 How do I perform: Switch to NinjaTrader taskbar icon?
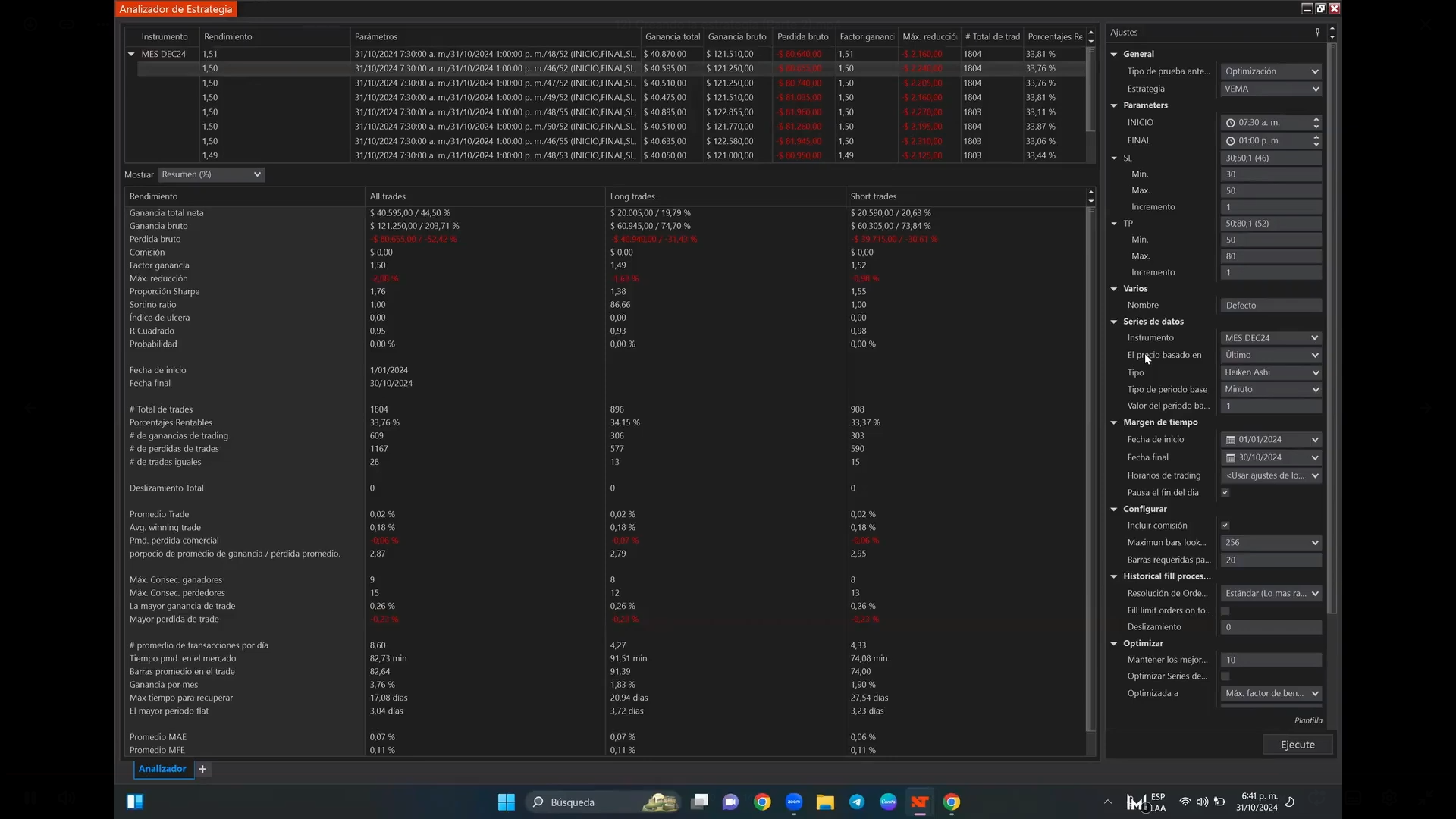tap(920, 802)
